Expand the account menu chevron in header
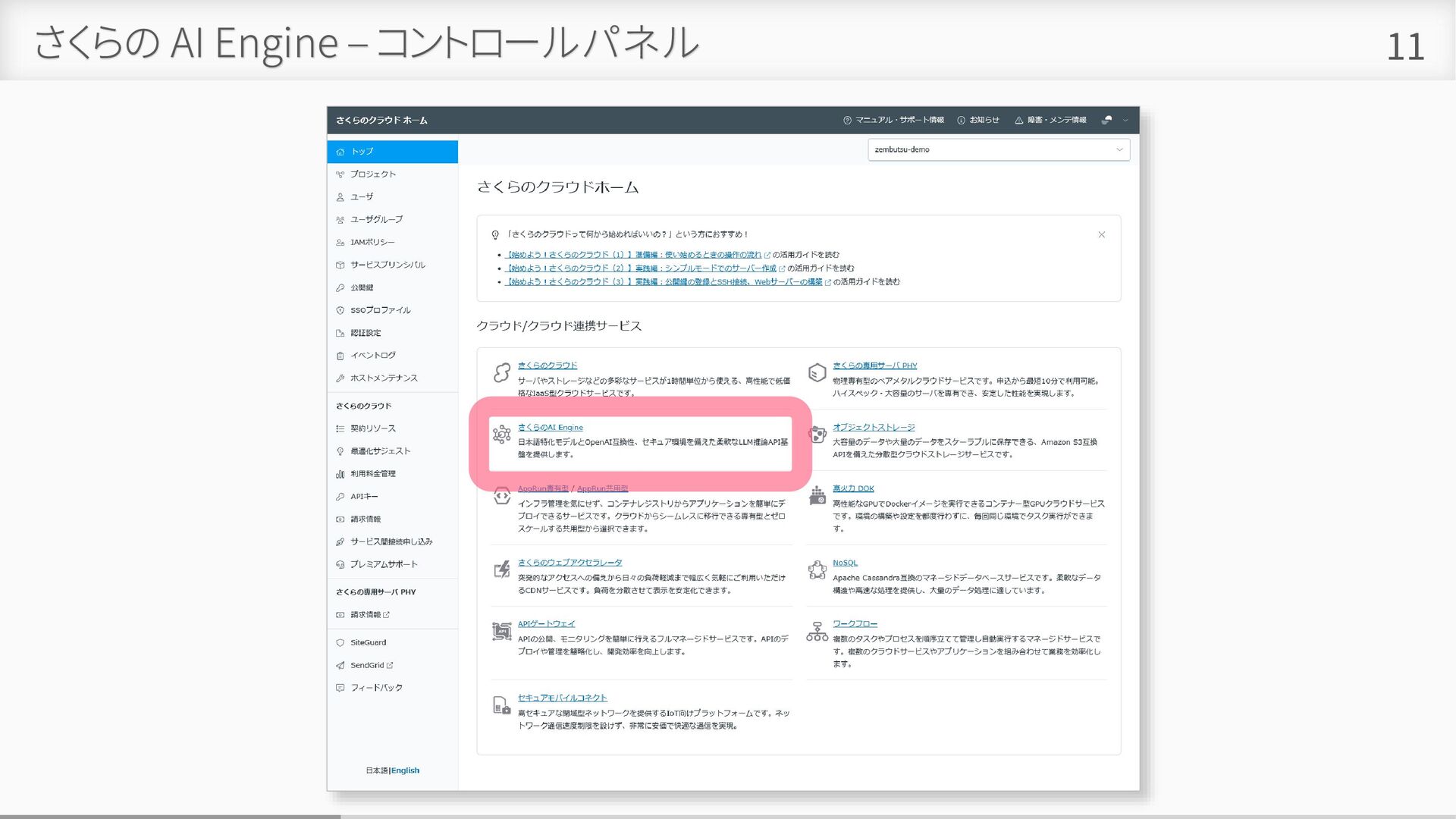Viewport: 1456px width, 819px height. point(1125,120)
